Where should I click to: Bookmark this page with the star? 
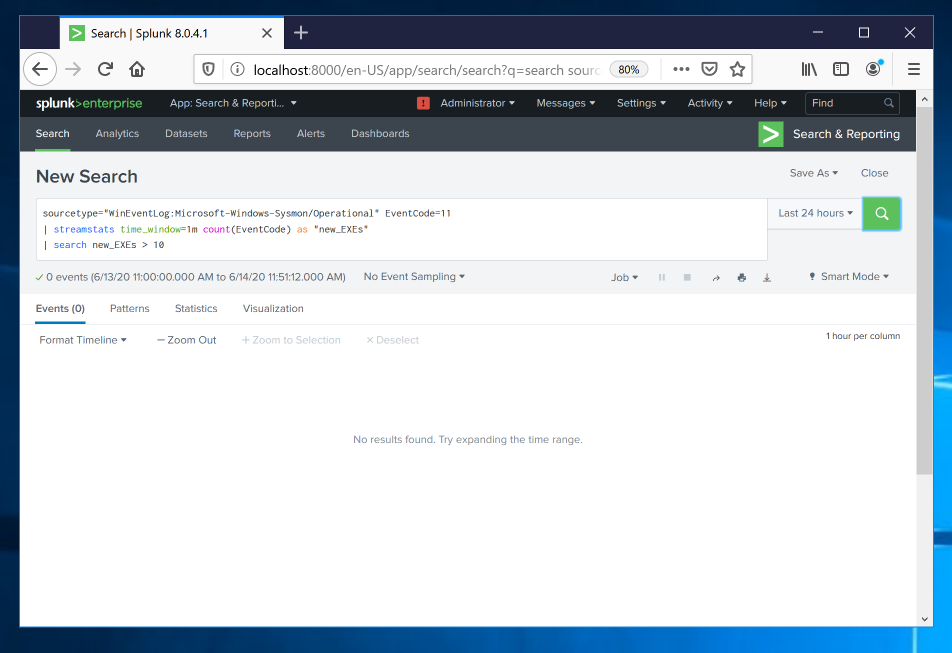[737, 69]
